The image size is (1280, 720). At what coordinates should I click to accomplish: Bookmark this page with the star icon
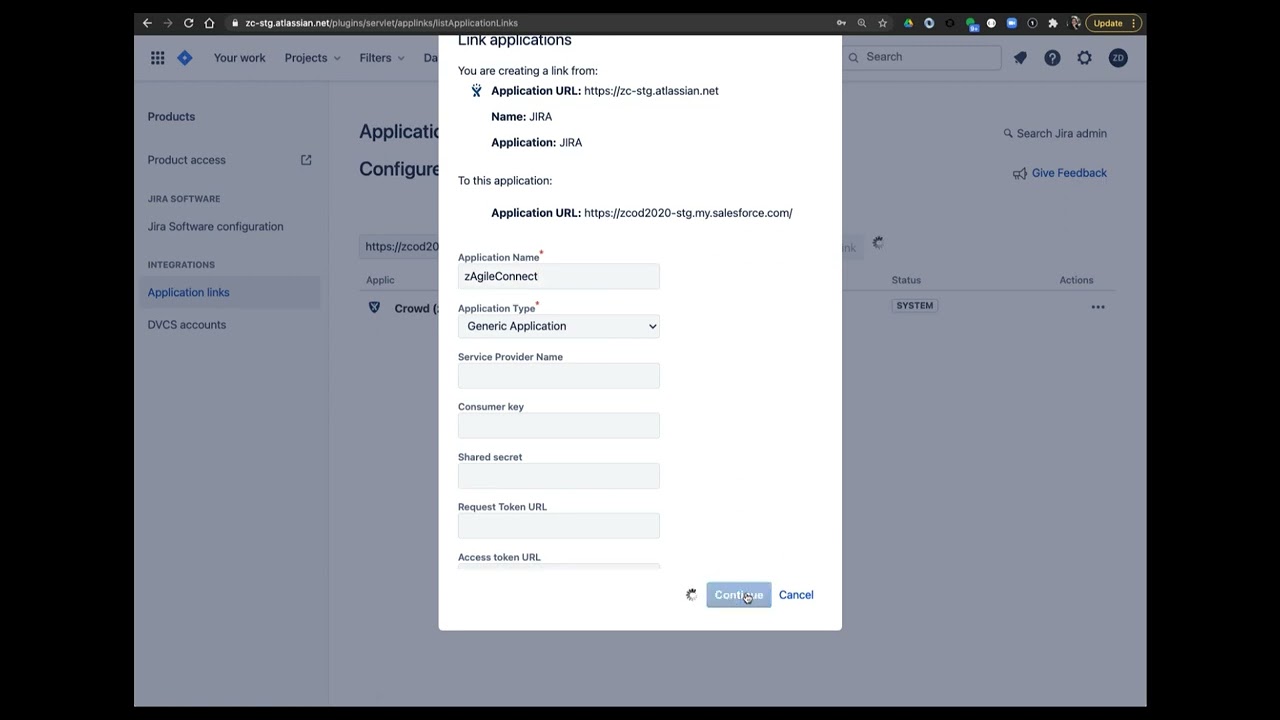click(882, 23)
